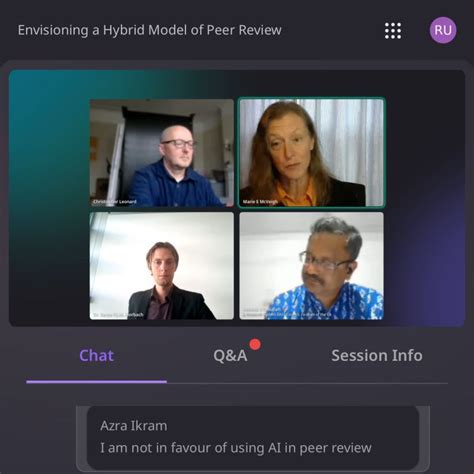
Task: Click the video of man in black blazer
Action: point(162,266)
